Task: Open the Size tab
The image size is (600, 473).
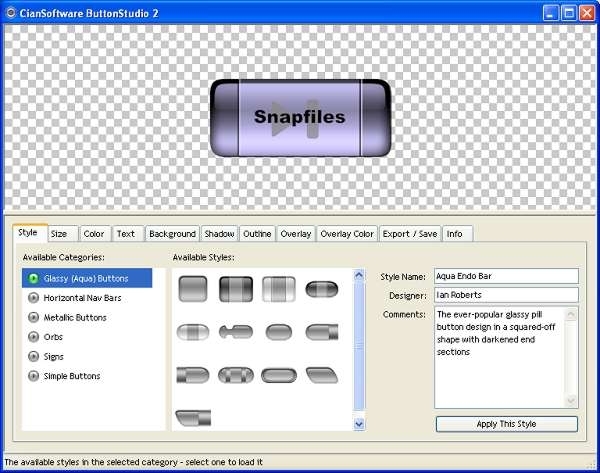Action: coord(62,234)
